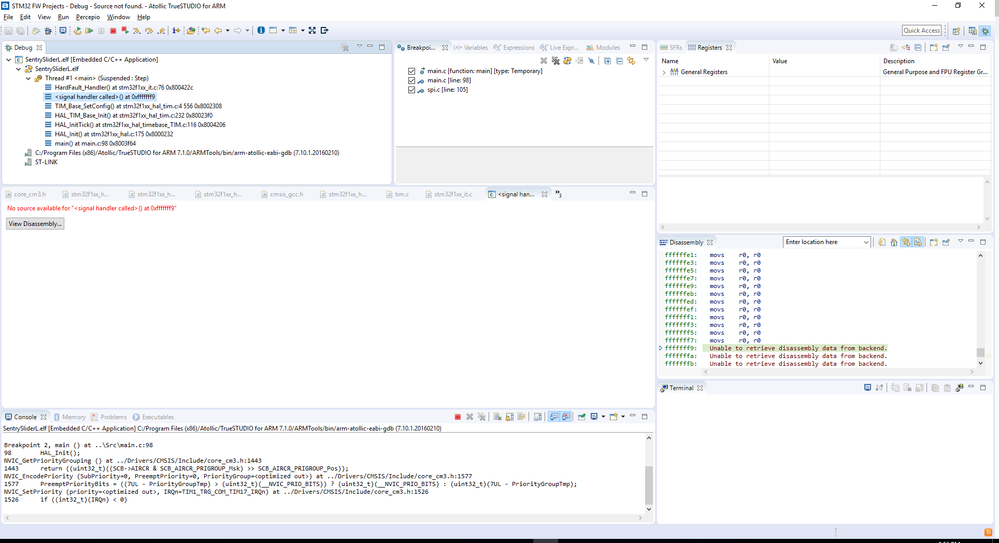Close the signal handler editor tab
Image resolution: width=999 pixels, height=543 pixels.
(x=544, y=194)
